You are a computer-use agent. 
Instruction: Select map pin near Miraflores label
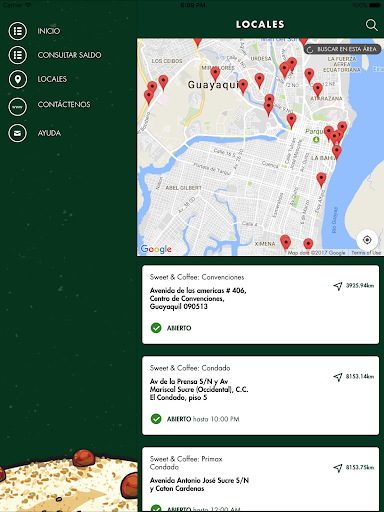[x=215, y=74]
